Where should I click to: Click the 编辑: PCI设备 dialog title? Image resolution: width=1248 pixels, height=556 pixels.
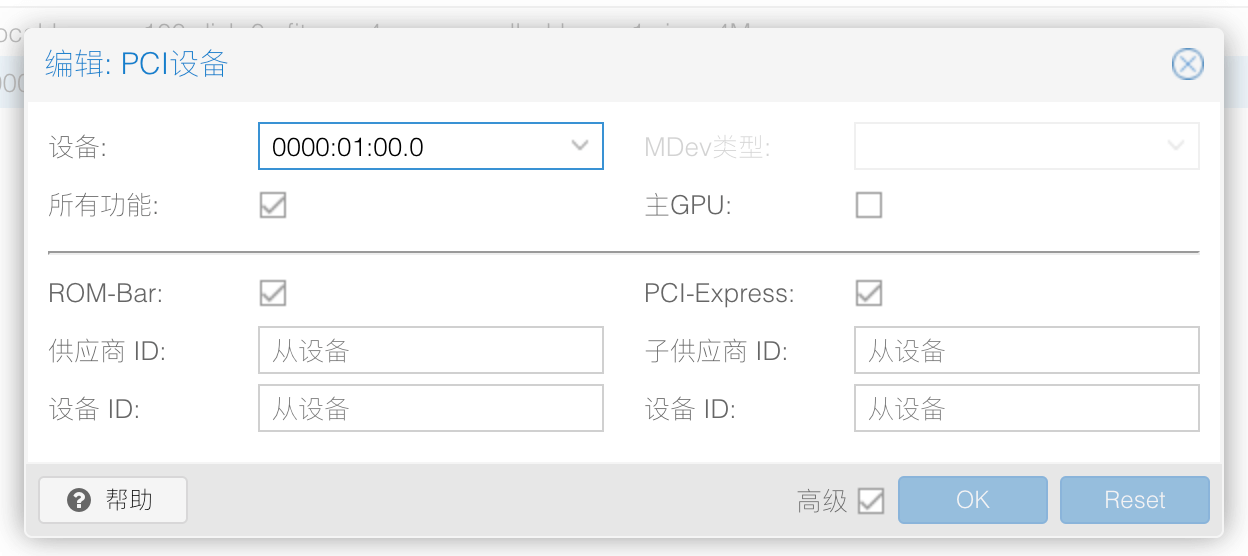(x=137, y=65)
